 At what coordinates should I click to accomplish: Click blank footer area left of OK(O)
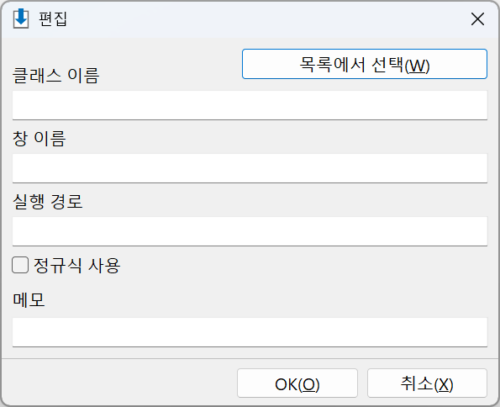pos(120,383)
